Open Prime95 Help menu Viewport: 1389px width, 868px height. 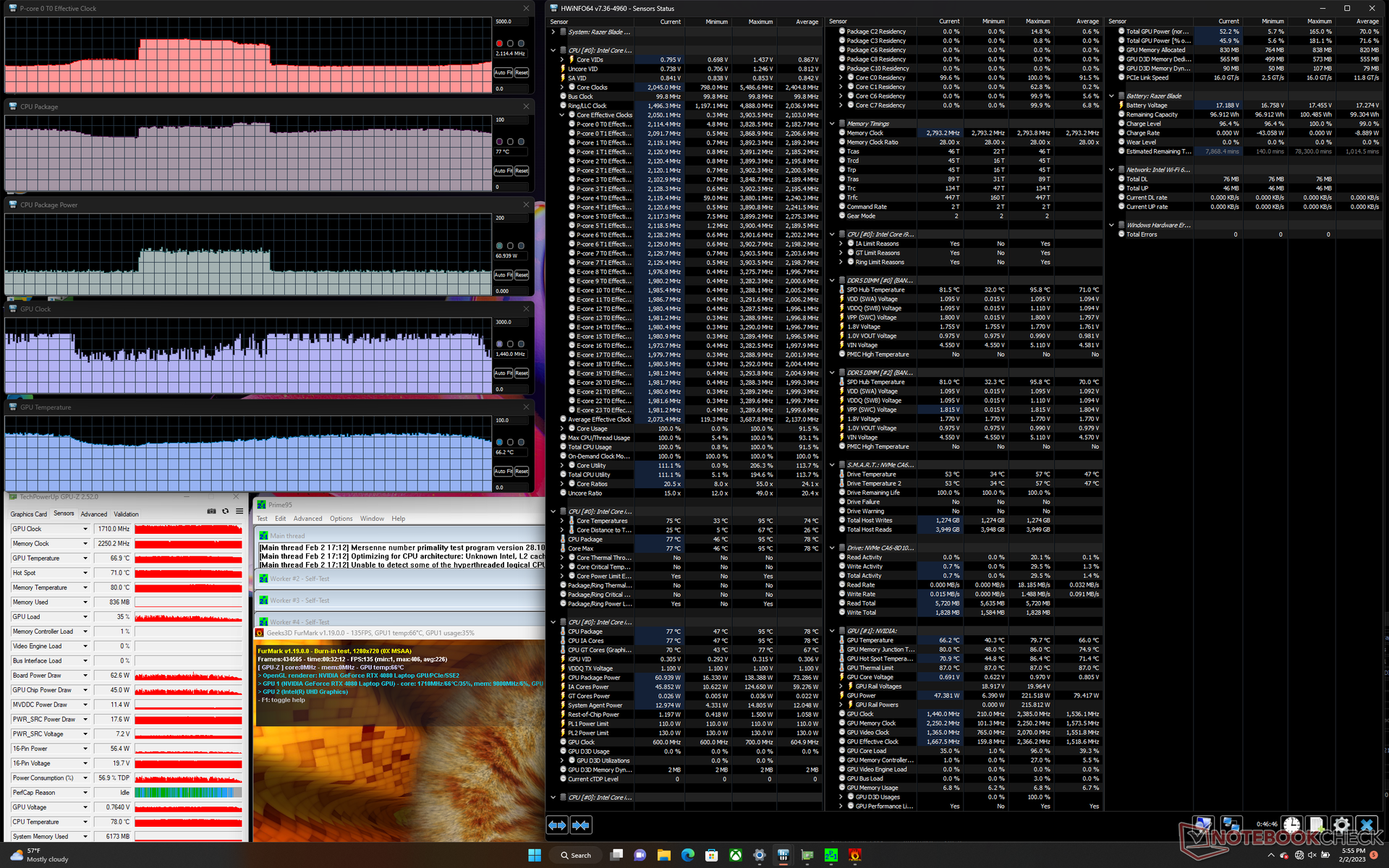(399, 519)
